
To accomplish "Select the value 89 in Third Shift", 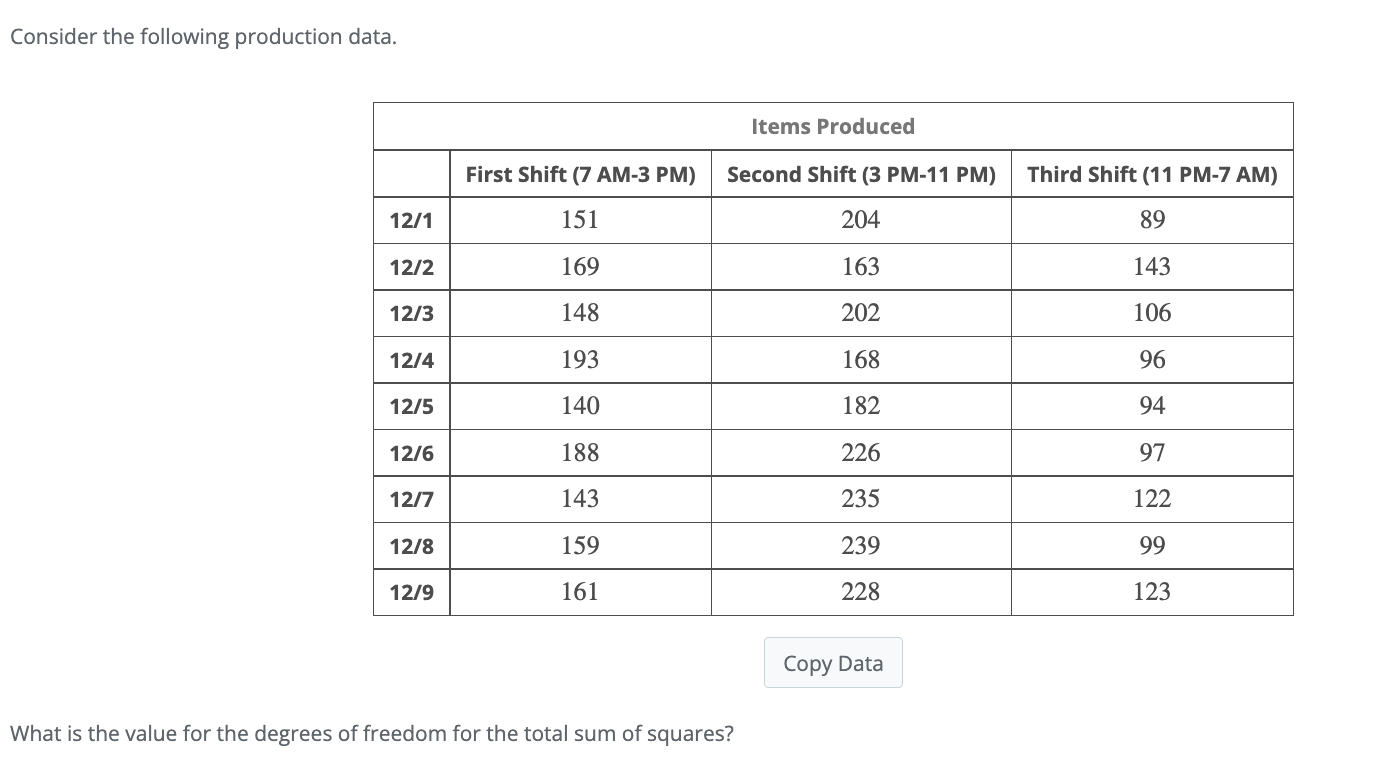I will pos(1152,220).
